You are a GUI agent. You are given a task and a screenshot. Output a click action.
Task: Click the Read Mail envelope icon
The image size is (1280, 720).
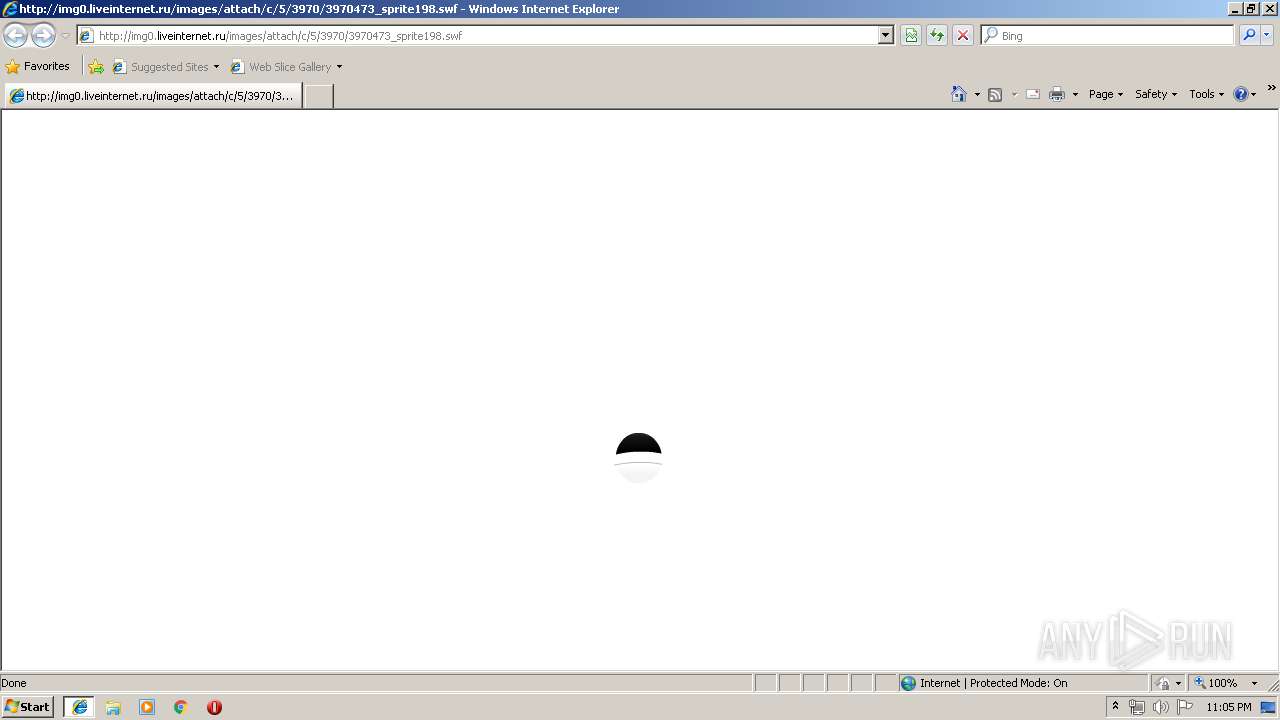pos(1033,94)
